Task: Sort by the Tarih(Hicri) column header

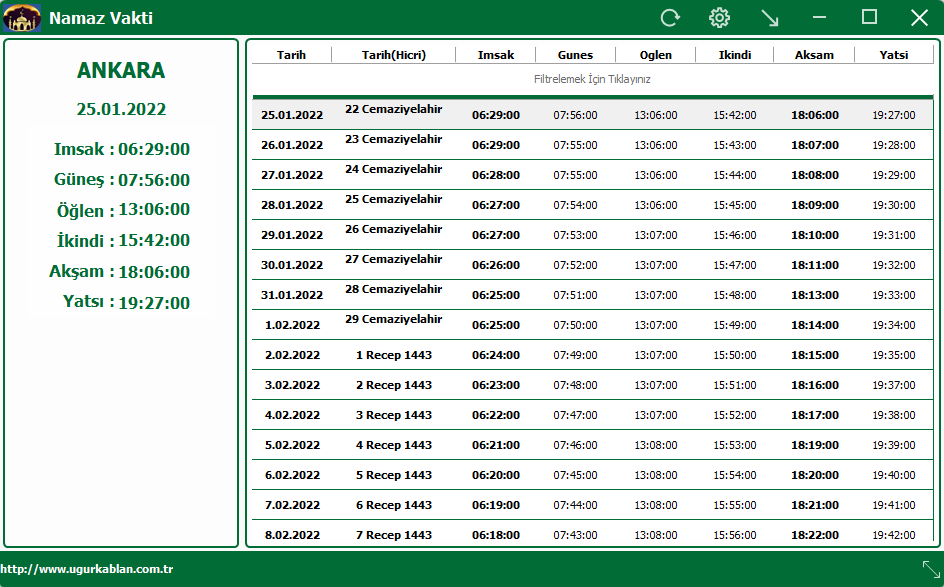Action: pyautogui.click(x=393, y=55)
